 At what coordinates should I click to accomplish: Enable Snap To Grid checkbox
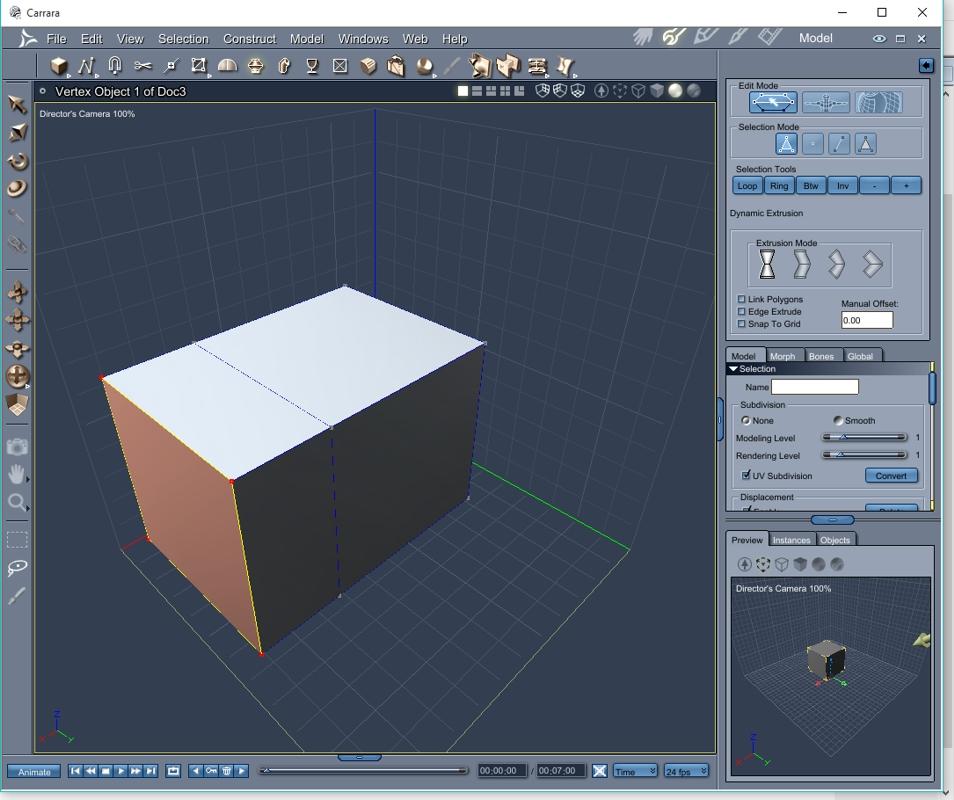point(741,324)
